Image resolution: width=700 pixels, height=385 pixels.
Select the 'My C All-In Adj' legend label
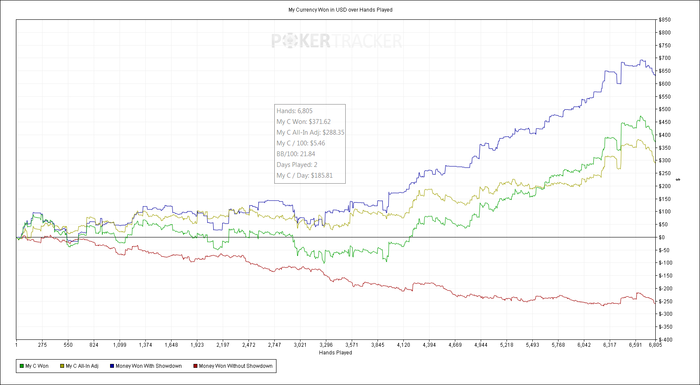[82, 366]
